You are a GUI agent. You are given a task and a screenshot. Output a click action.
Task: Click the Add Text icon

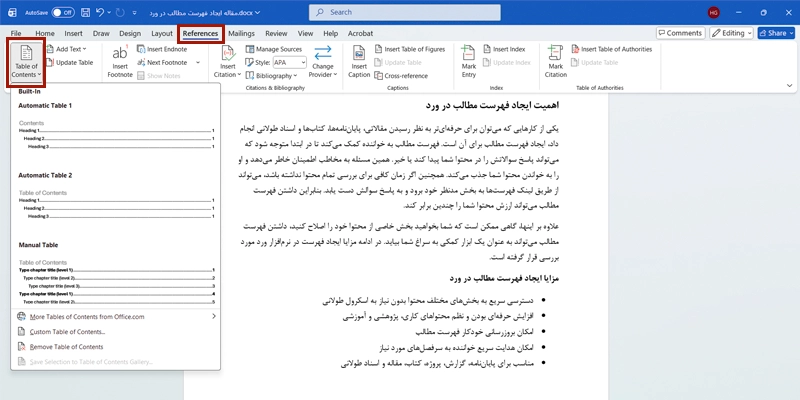click(x=50, y=49)
